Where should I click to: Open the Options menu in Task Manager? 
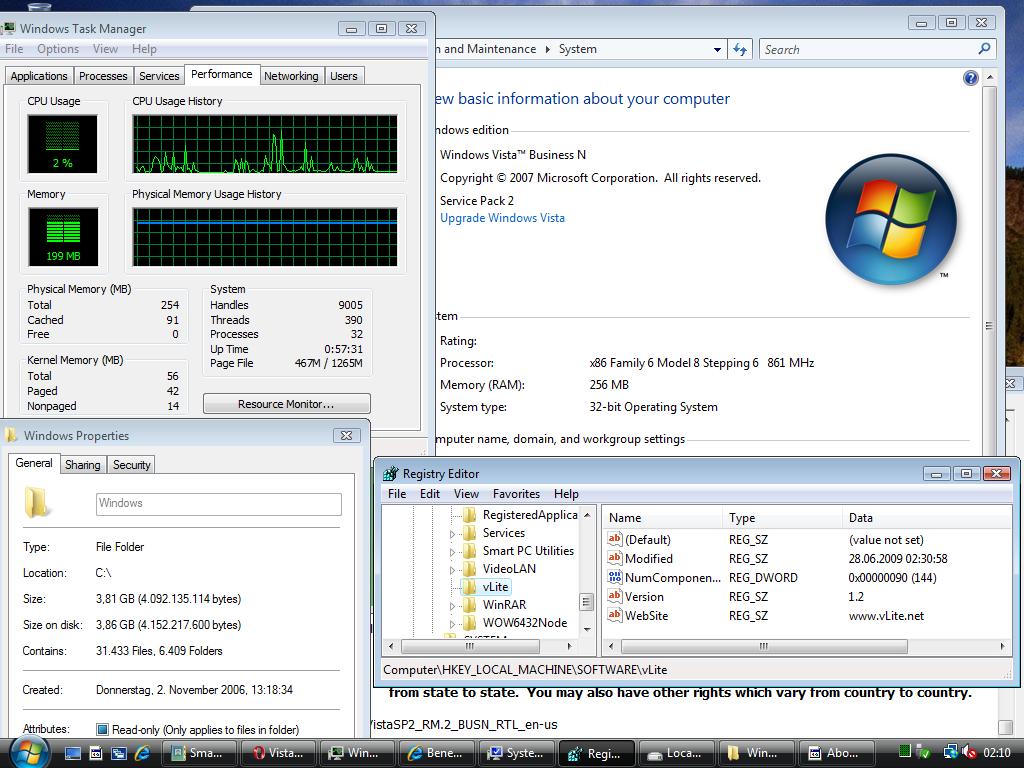pos(57,49)
